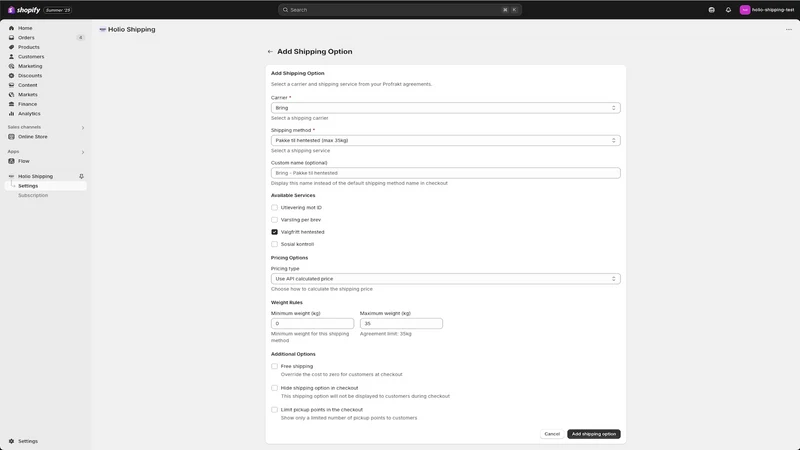The width and height of the screenshot is (800, 450).
Task: Click the Maximum weight (kg) field
Action: (x=401, y=323)
